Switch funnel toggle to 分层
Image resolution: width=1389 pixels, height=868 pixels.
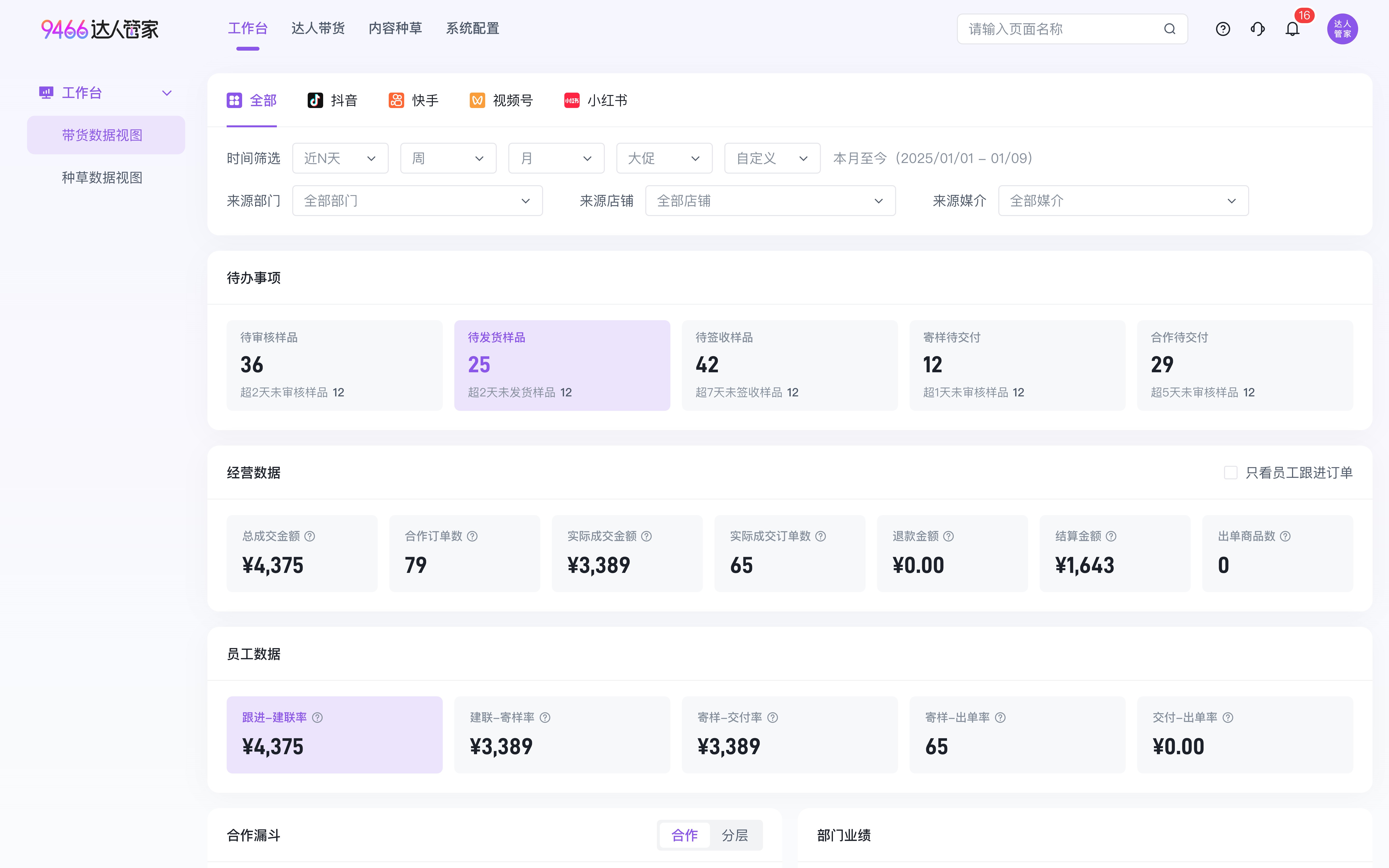(x=735, y=835)
